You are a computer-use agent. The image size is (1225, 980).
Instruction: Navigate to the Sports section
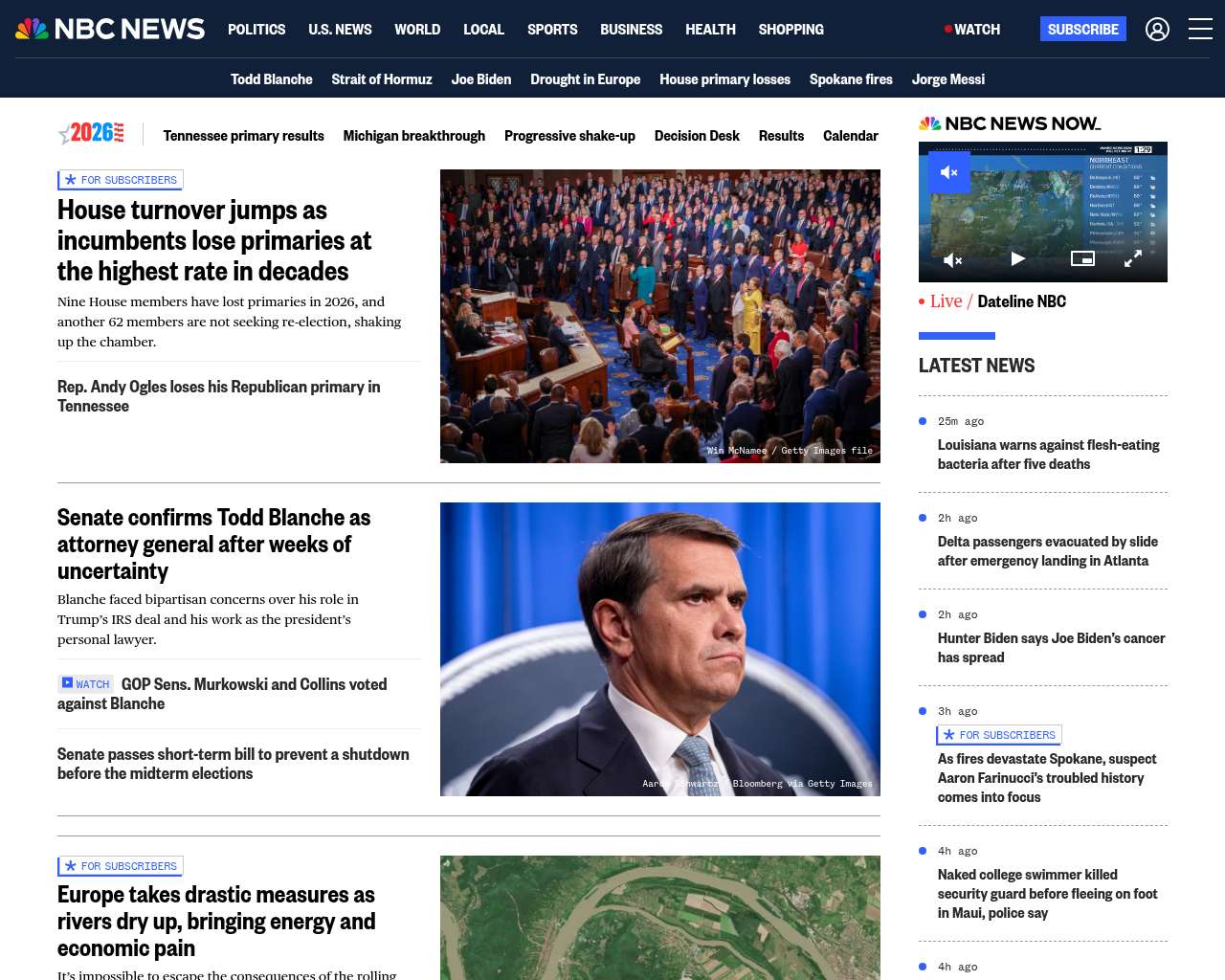point(552,30)
